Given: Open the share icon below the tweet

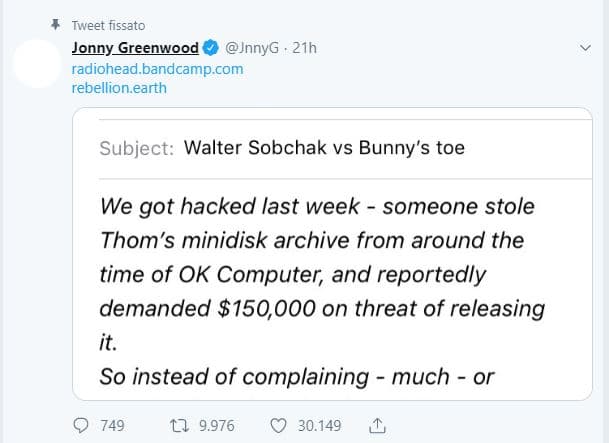Looking at the screenshot, I should (x=378, y=426).
